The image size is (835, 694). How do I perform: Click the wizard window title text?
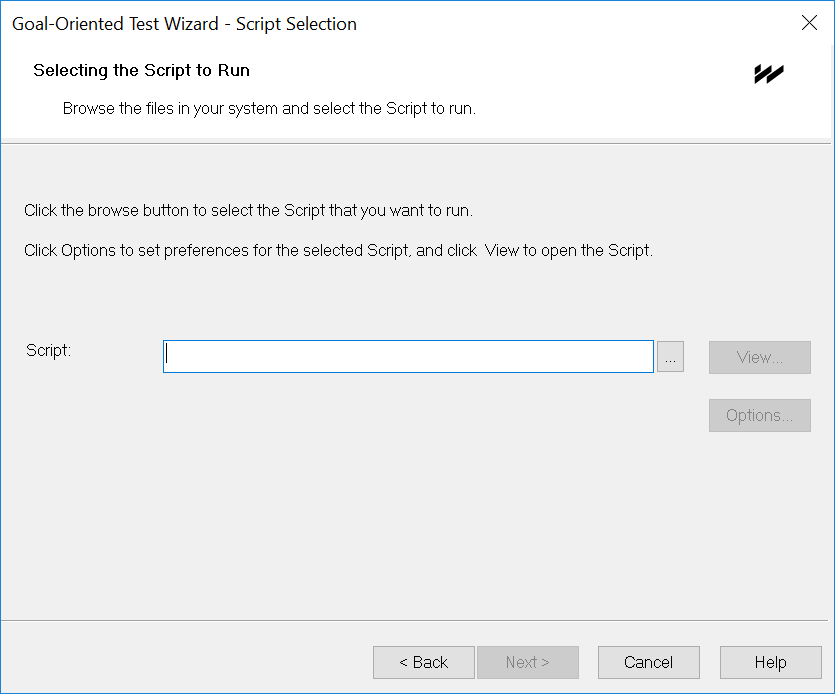click(184, 24)
